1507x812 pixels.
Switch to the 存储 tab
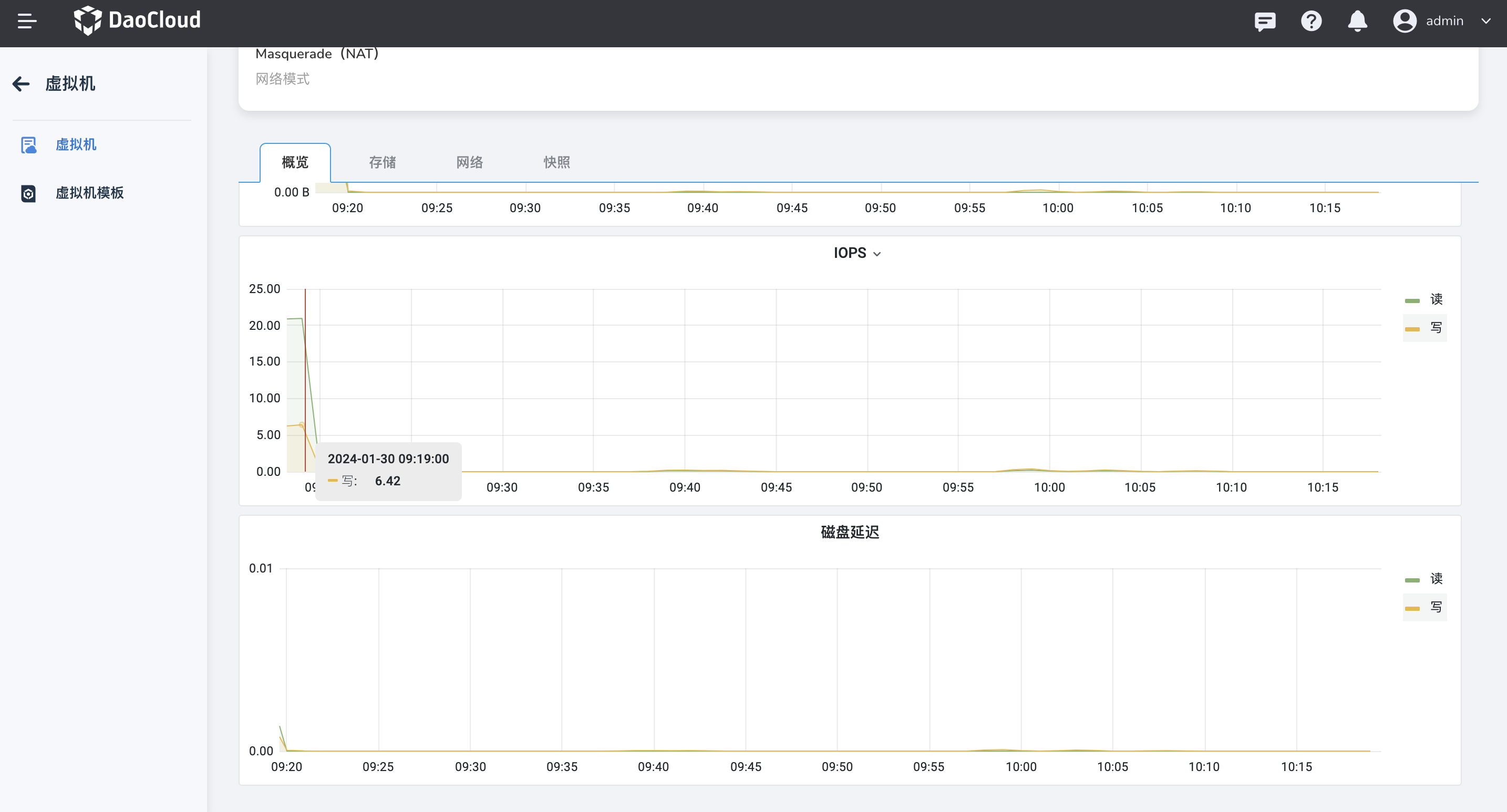pos(381,162)
